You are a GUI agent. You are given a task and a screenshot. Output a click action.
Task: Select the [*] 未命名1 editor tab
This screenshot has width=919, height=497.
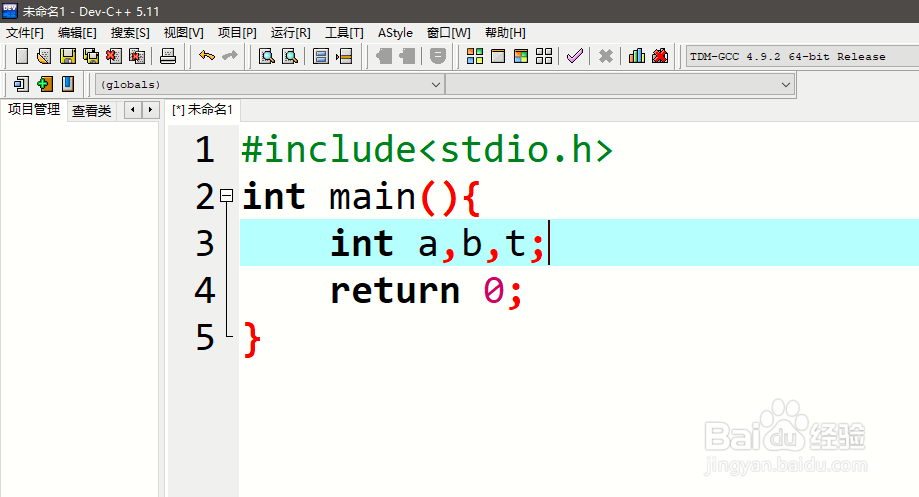point(203,110)
